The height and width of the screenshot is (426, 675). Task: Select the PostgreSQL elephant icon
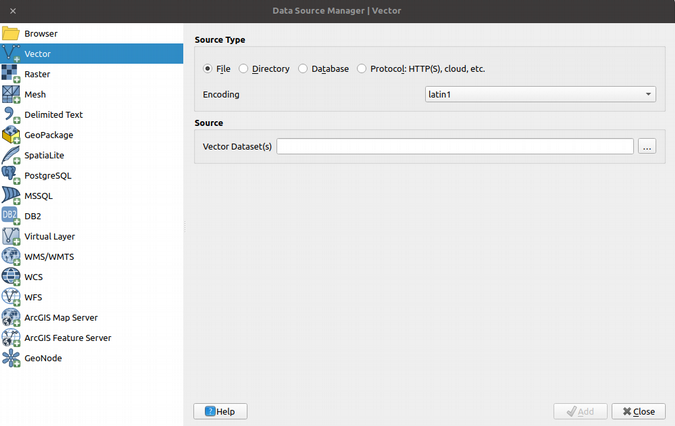pyautogui.click(x=11, y=176)
